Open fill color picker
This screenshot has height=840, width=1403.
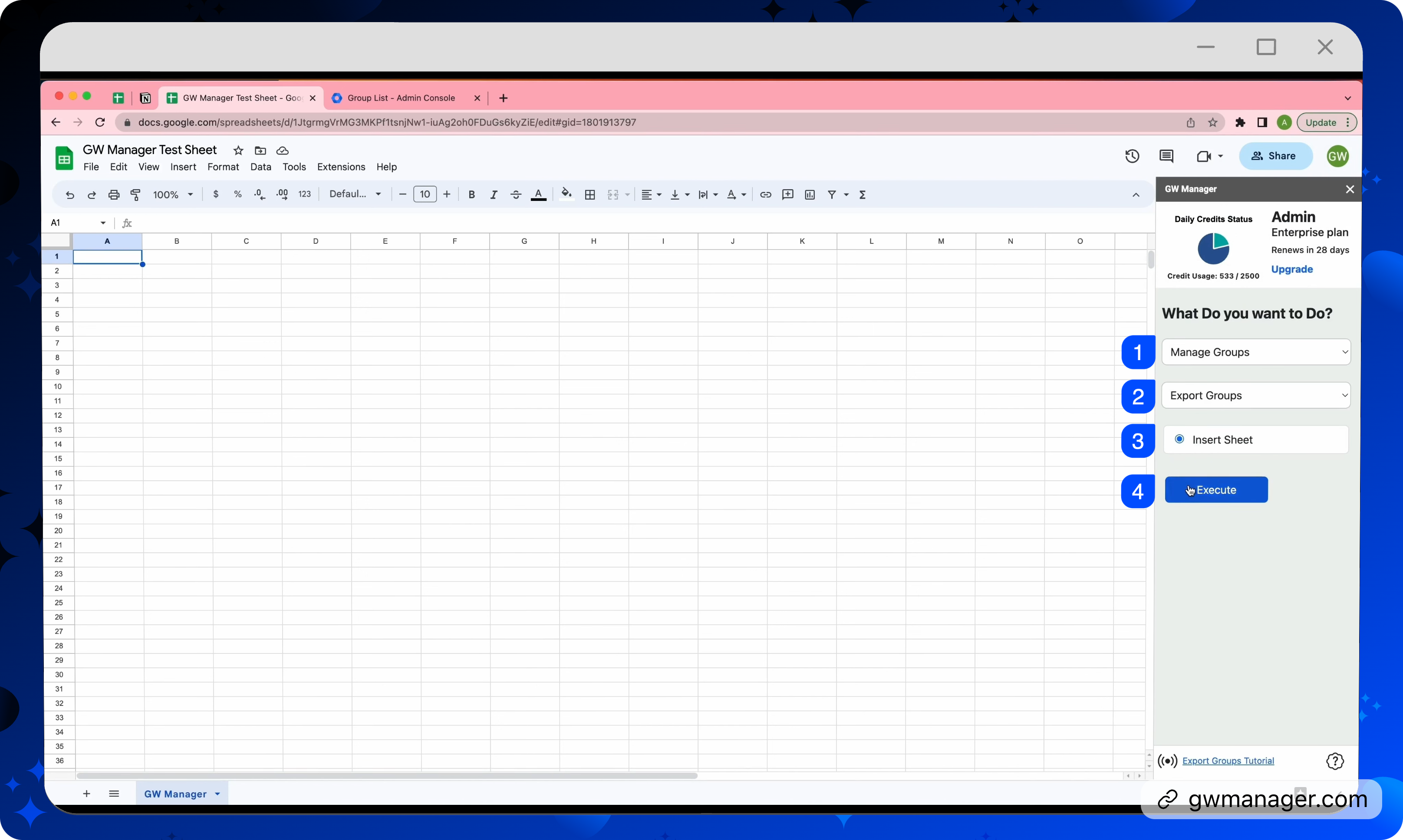click(x=566, y=194)
